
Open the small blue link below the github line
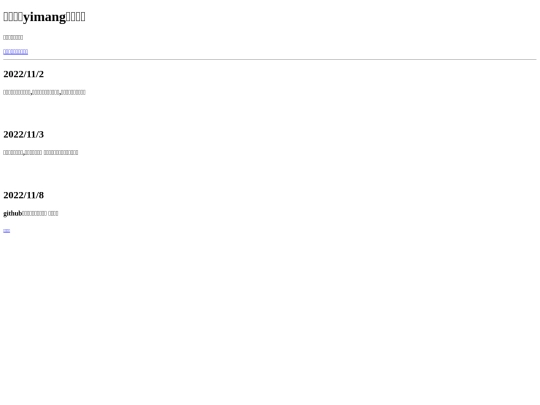pyautogui.click(x=7, y=231)
